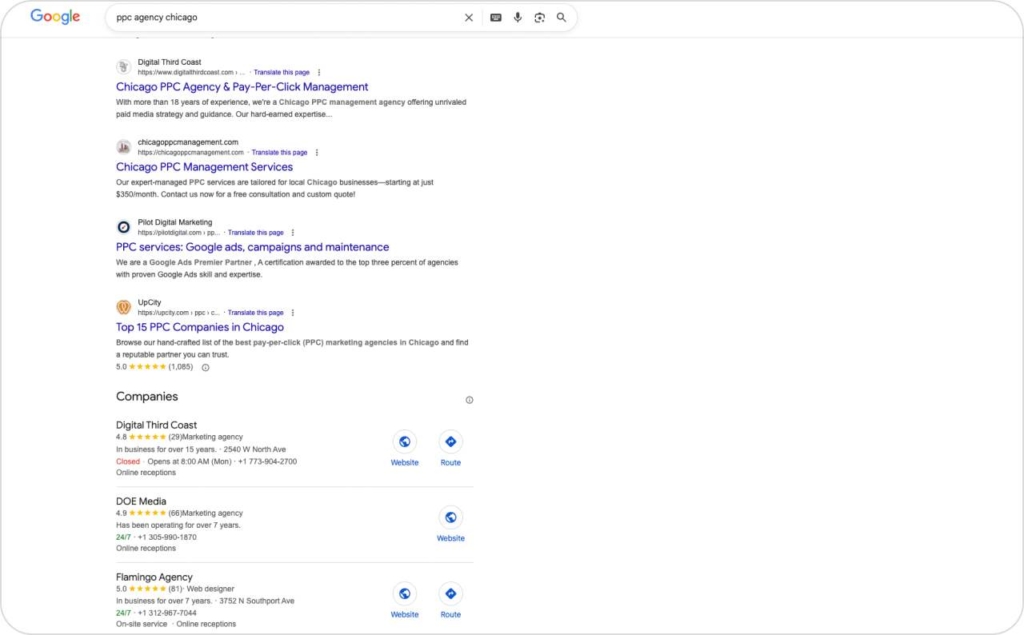Viewport: 1024px width, 635px height.
Task: Click the Google logo
Action: point(54,16)
